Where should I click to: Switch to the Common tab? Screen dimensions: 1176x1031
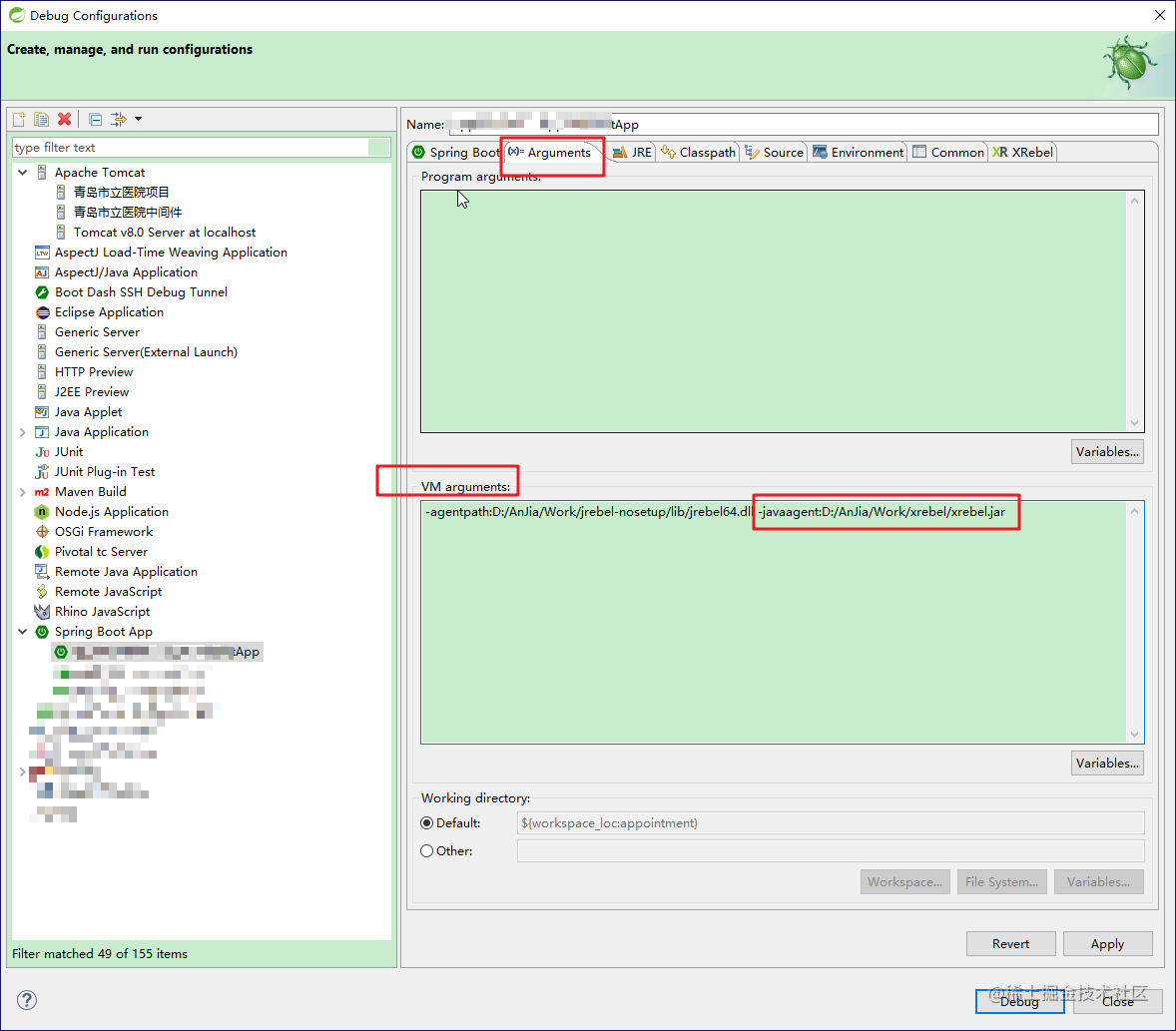948,153
